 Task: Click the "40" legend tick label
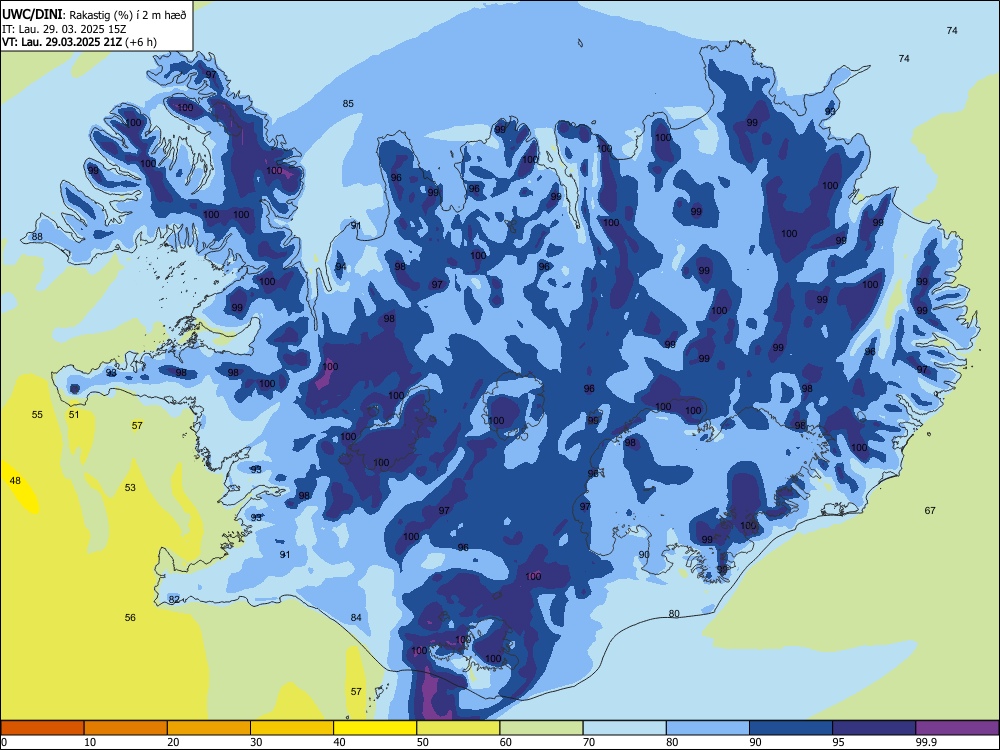[x=339, y=742]
